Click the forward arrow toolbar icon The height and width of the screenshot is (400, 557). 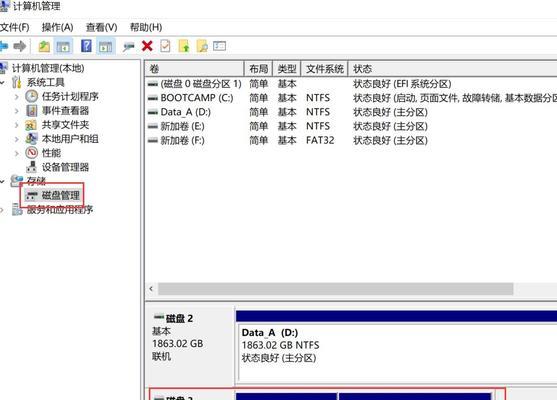[x=20, y=46]
